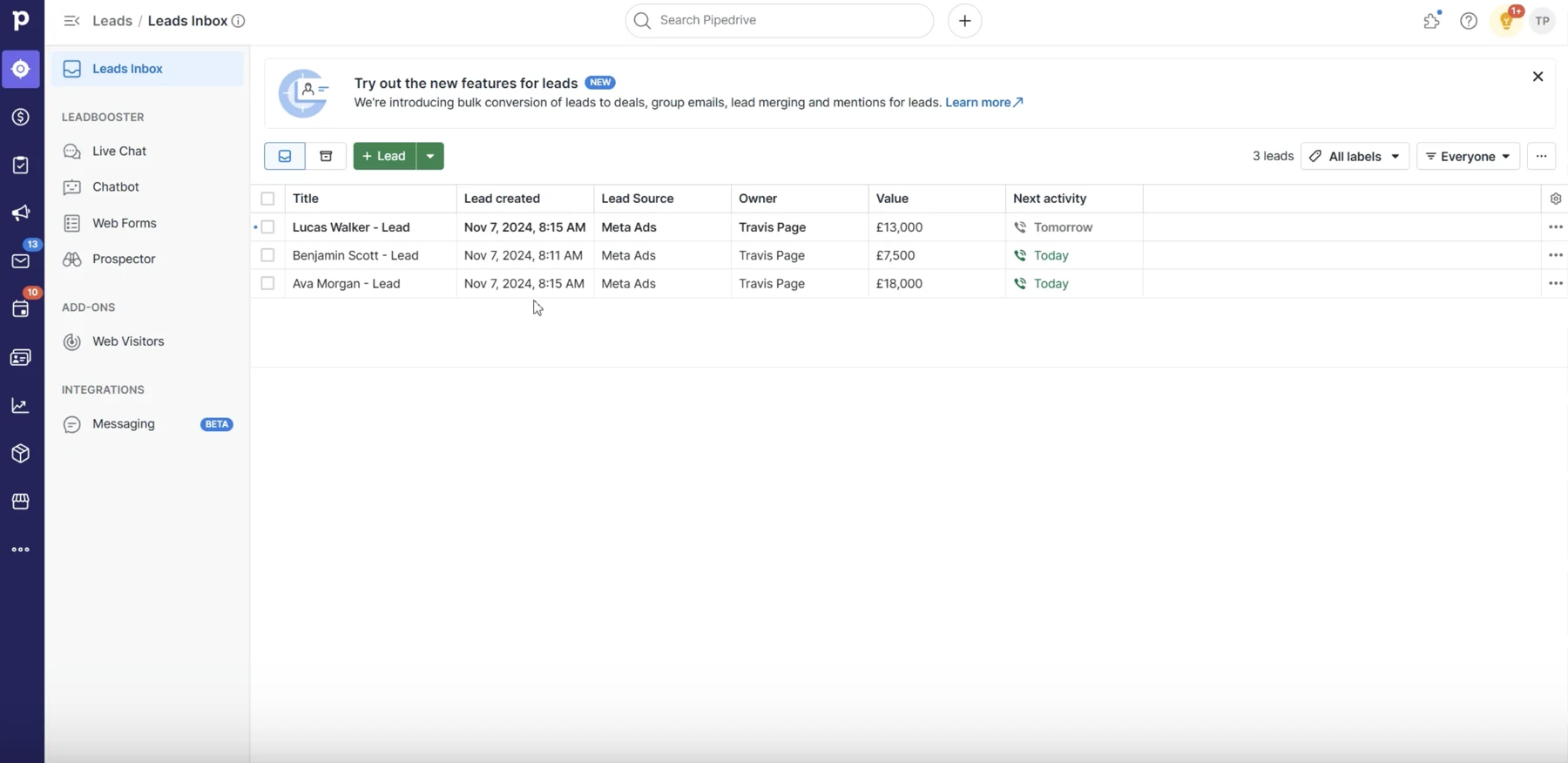This screenshot has width=1568, height=763.
Task: Open Campaigns megaphone icon
Action: point(21,213)
